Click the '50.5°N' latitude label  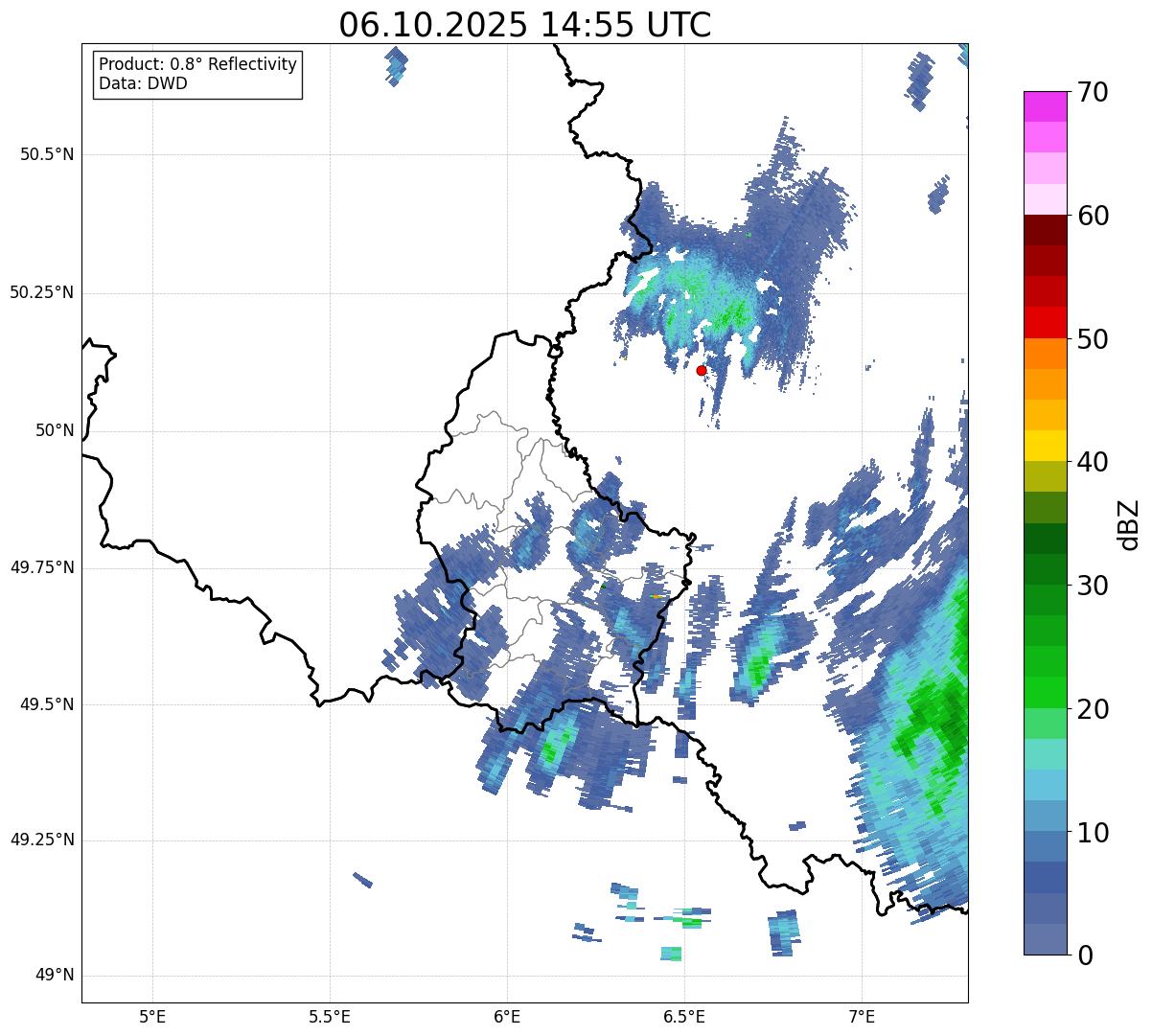click(x=47, y=154)
